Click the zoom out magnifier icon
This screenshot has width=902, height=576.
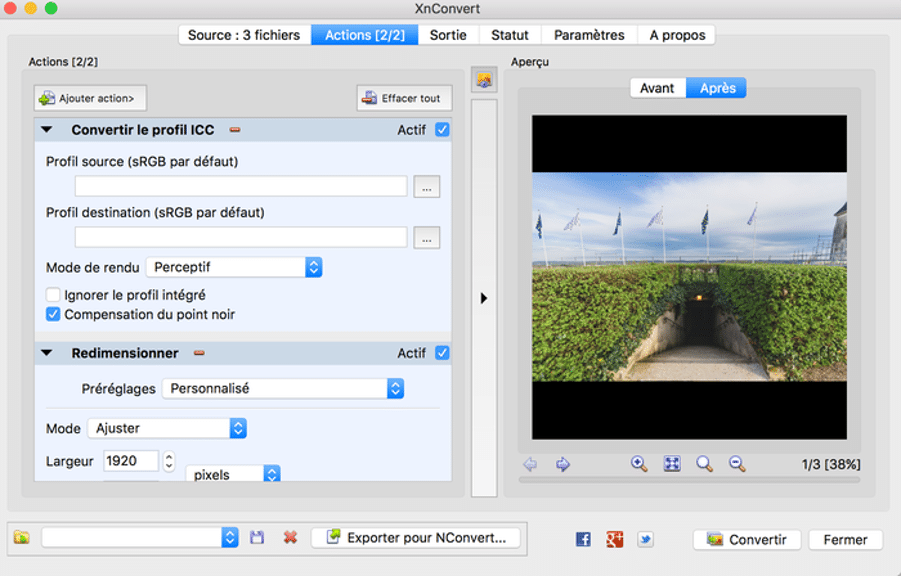[x=737, y=464]
